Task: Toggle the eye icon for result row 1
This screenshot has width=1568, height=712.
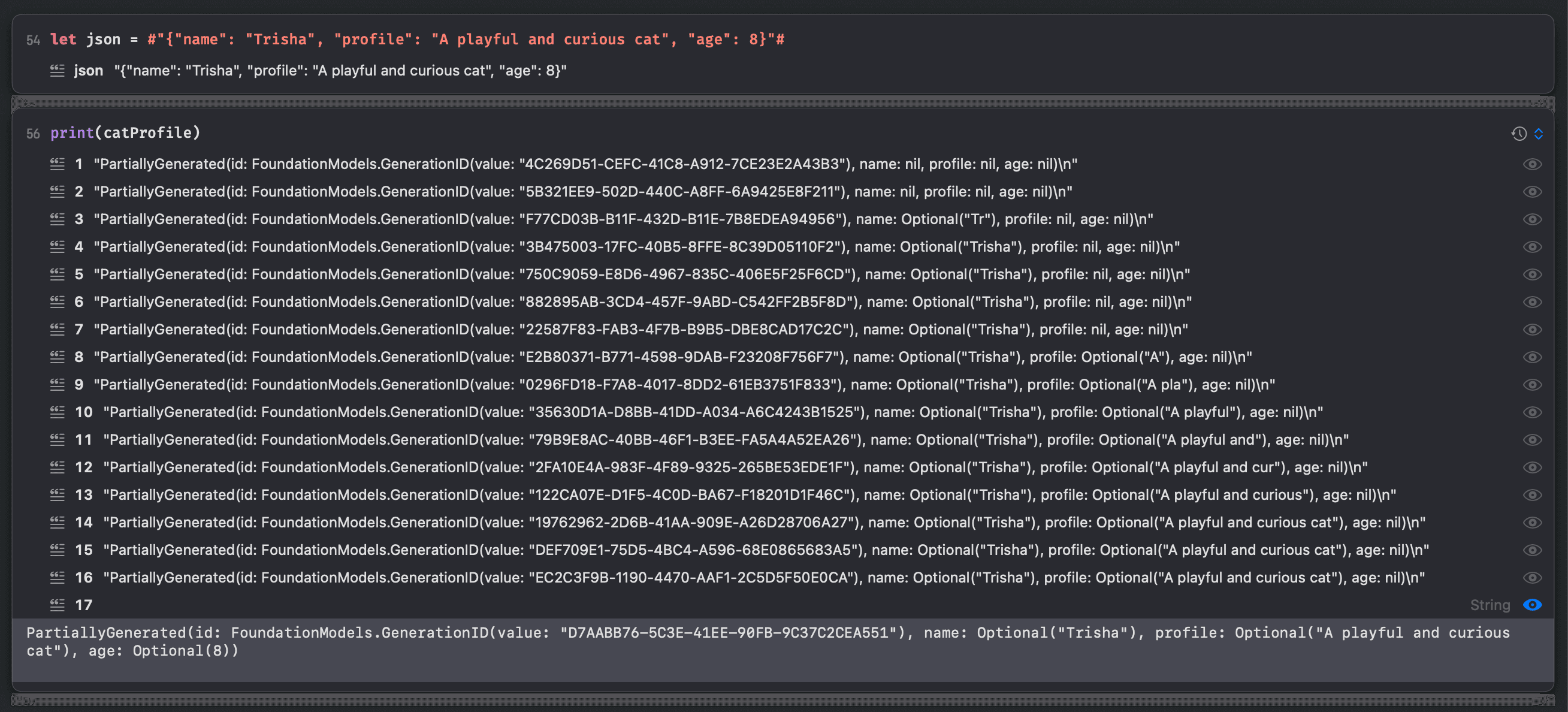Action: tap(1532, 164)
